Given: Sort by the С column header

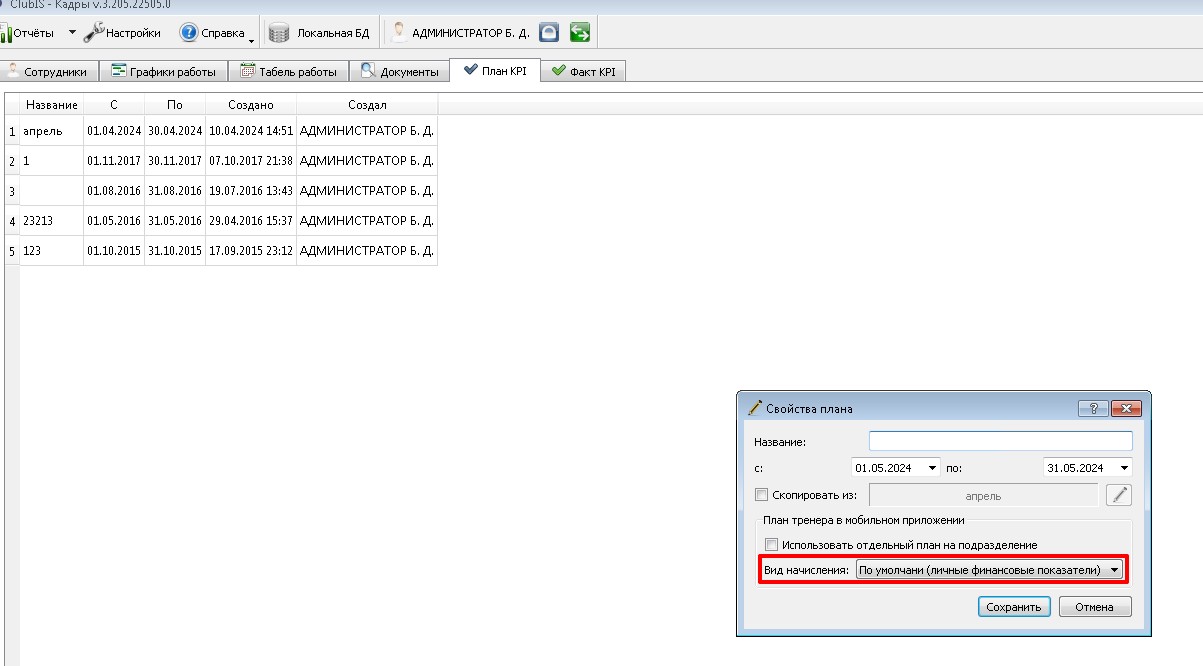Looking at the screenshot, I should tap(114, 105).
